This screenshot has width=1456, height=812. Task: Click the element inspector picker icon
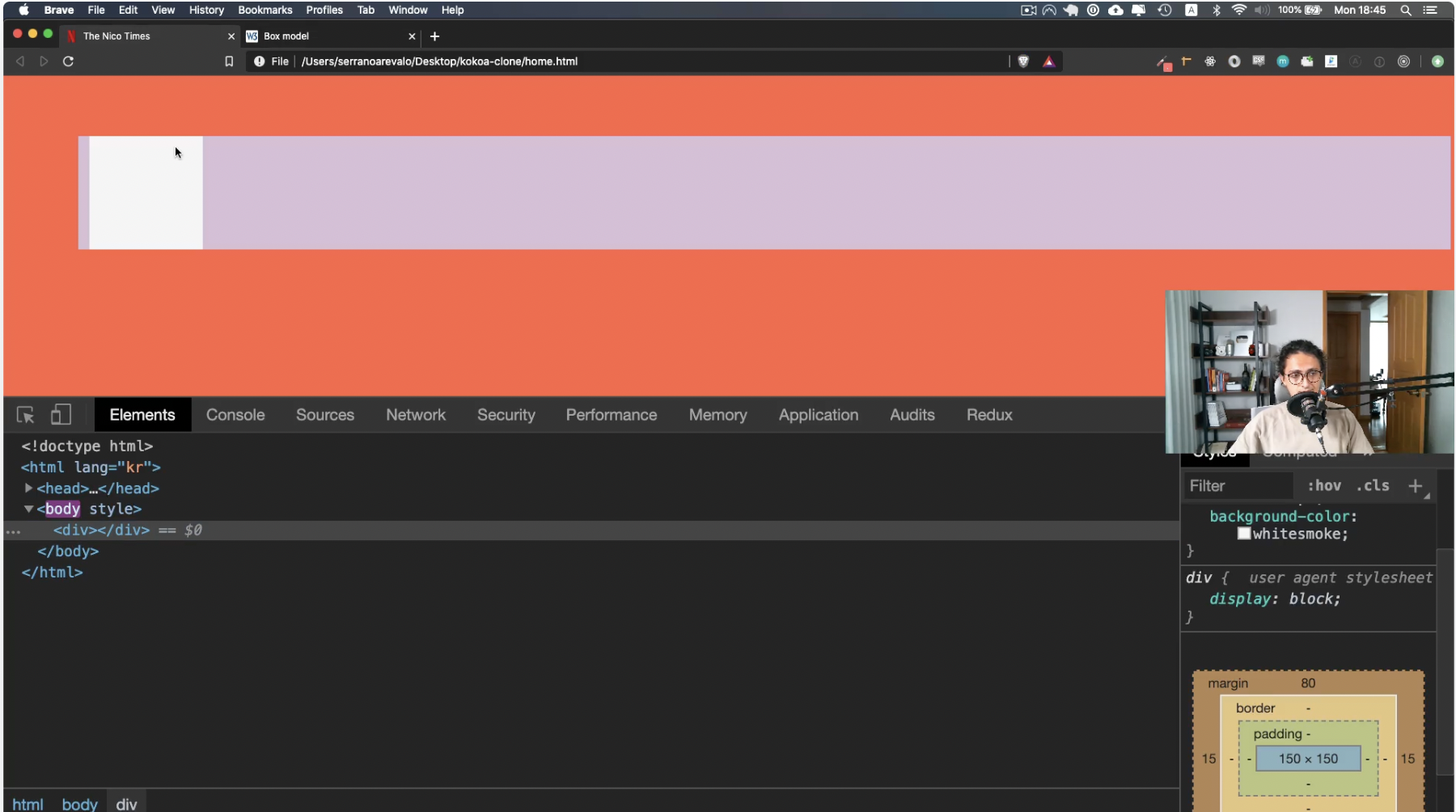pos(25,415)
